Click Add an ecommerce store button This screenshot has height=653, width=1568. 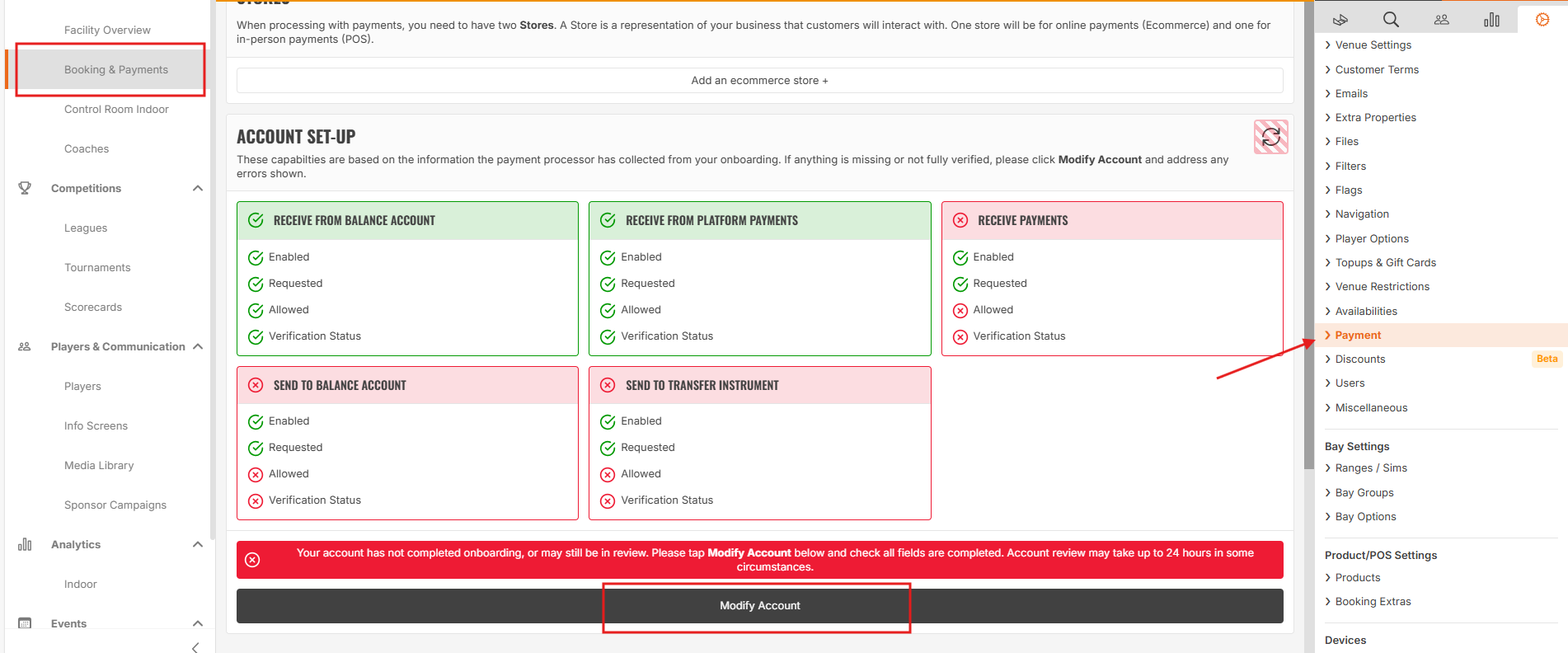(759, 81)
